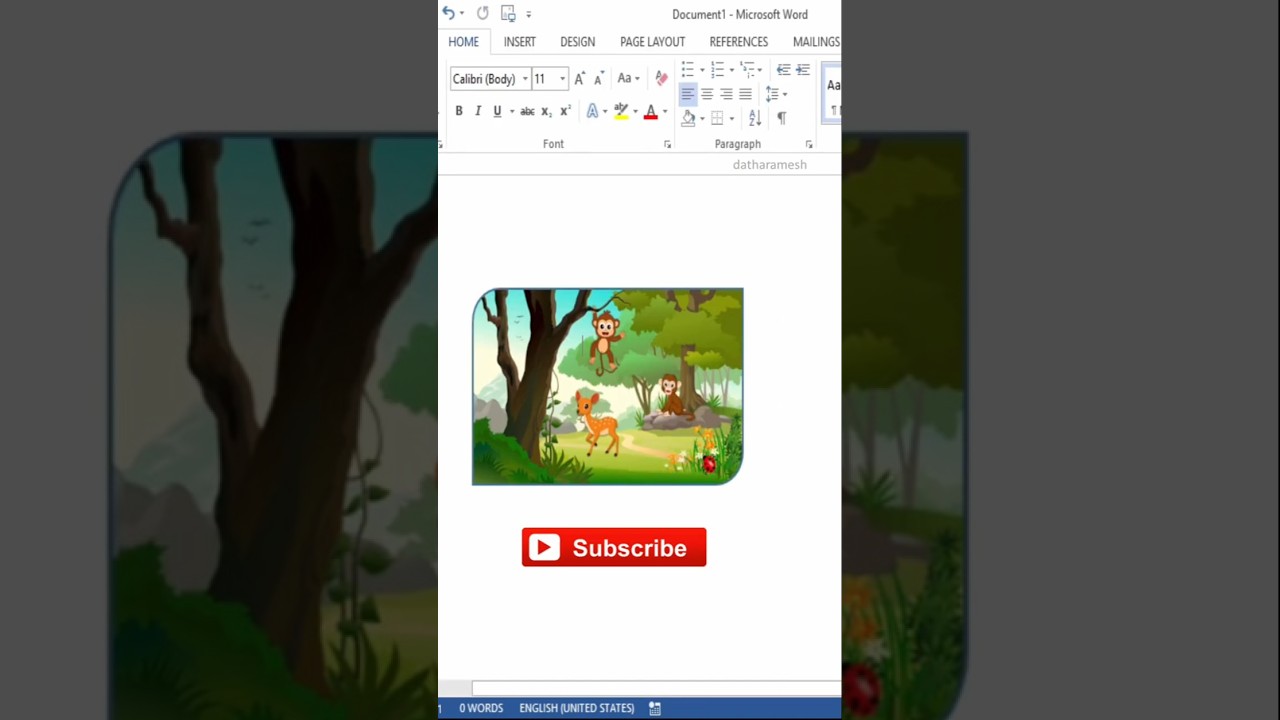Show paragraph marks with pilcrow icon
The width and height of the screenshot is (1280, 720).
click(781, 118)
